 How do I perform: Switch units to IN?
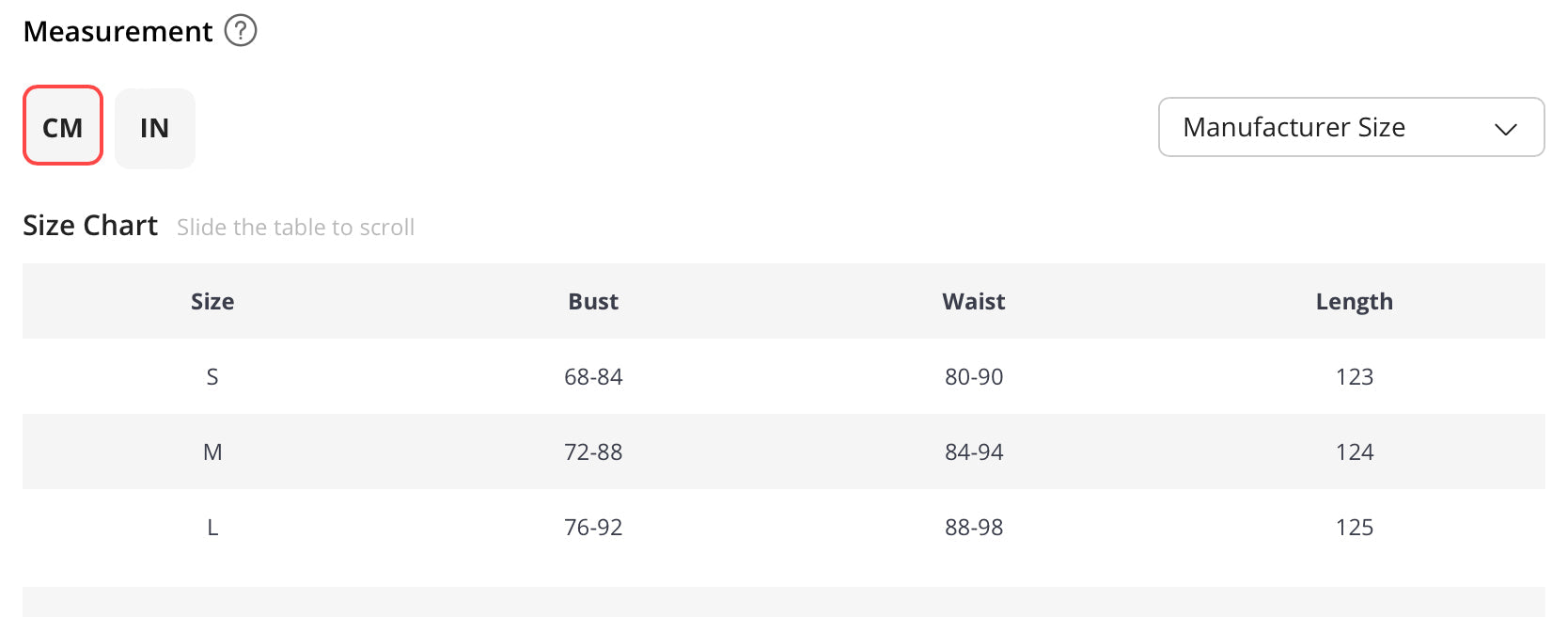[x=155, y=129]
